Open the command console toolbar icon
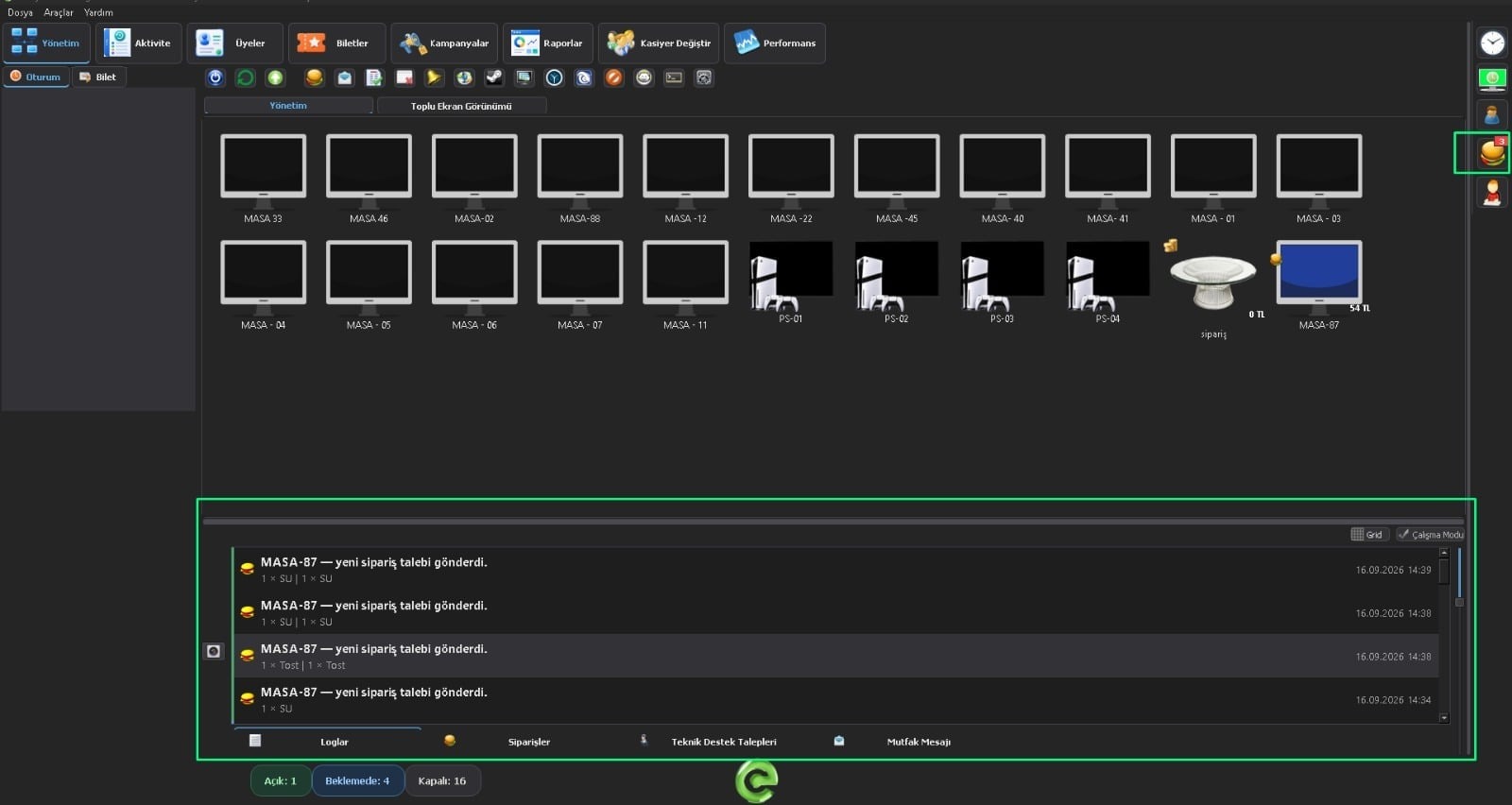 click(674, 77)
